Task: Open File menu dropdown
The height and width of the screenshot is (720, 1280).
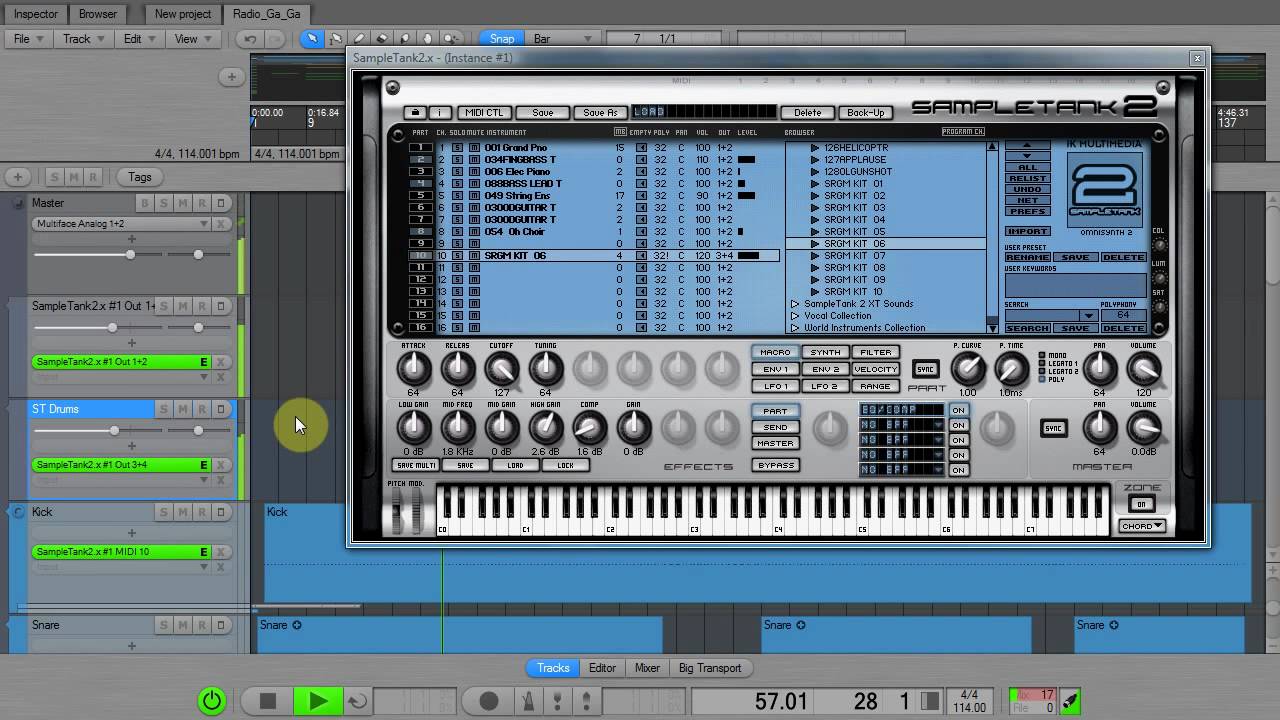Action: [x=27, y=39]
